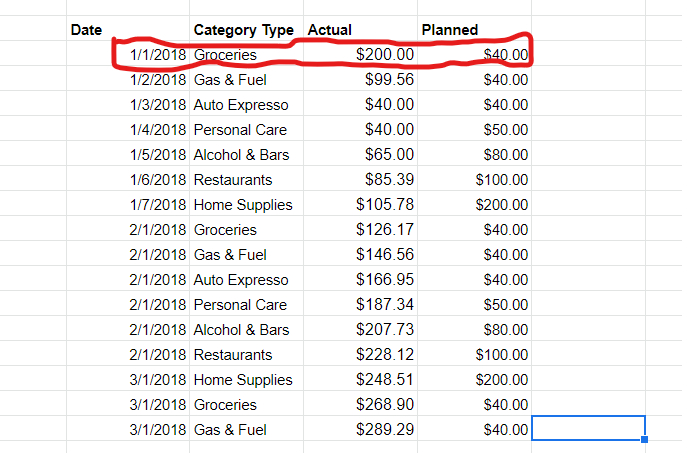Click the Planned column header cell
Viewport: 682px width, 453px height.
pos(474,29)
